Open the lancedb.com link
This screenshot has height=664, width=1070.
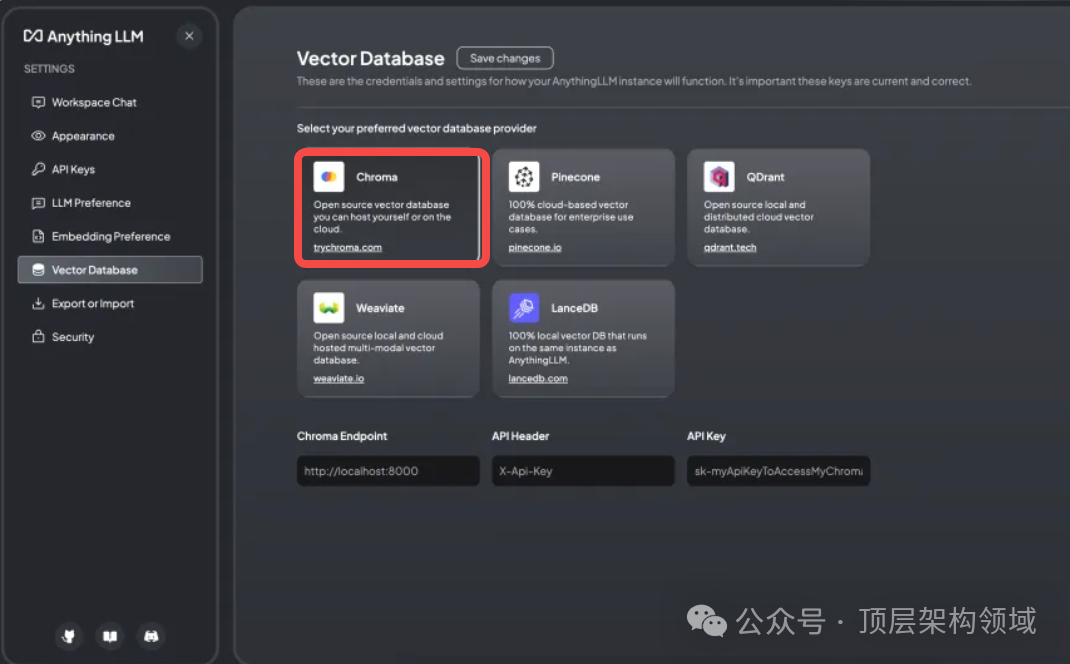click(538, 378)
